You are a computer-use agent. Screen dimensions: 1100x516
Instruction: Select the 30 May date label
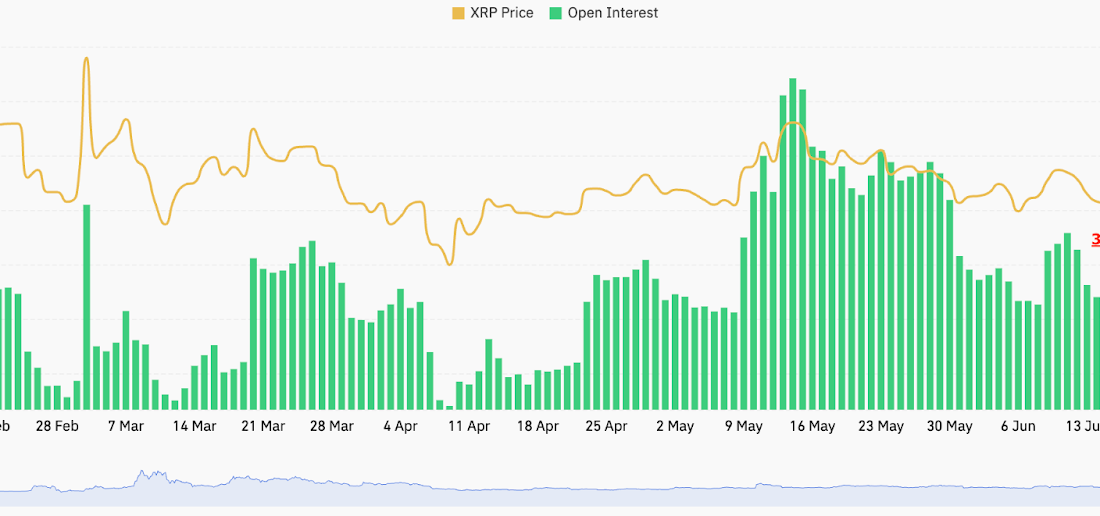[949, 426]
